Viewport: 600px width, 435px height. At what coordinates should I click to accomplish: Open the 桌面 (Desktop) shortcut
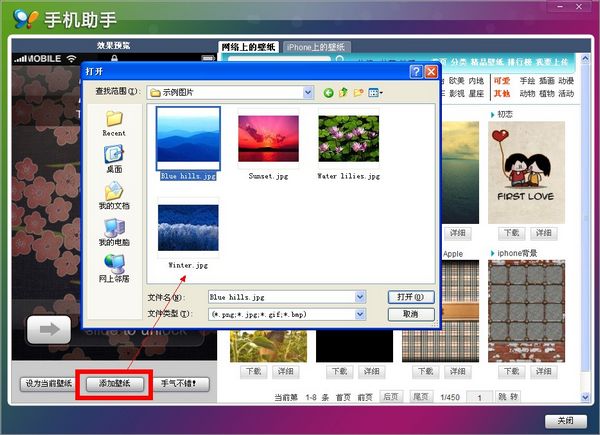pyautogui.click(x=114, y=158)
